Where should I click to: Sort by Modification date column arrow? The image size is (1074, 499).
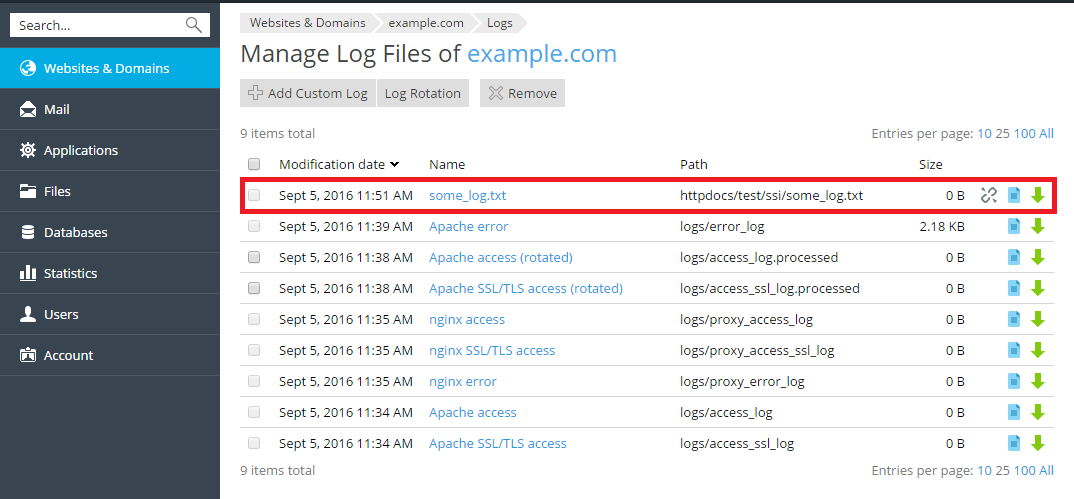(x=395, y=165)
